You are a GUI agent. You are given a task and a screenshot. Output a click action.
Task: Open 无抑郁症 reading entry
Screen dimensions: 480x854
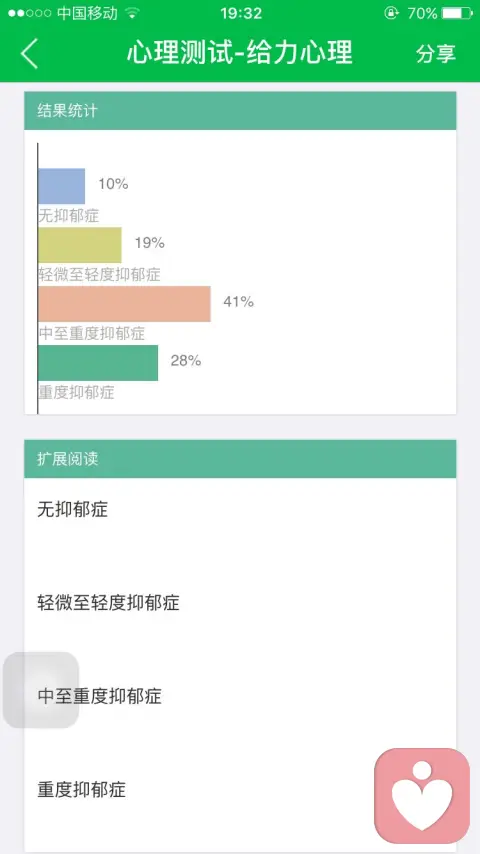coord(240,510)
